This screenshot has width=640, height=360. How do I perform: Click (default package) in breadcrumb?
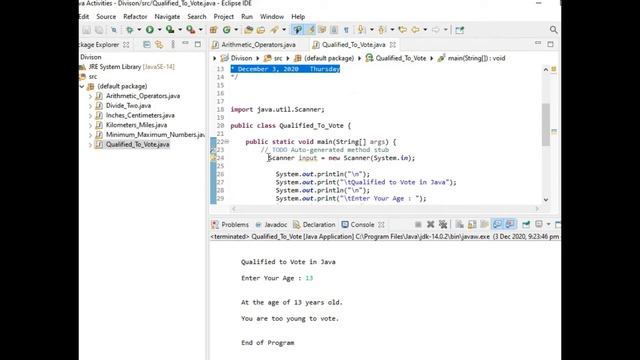[329, 58]
